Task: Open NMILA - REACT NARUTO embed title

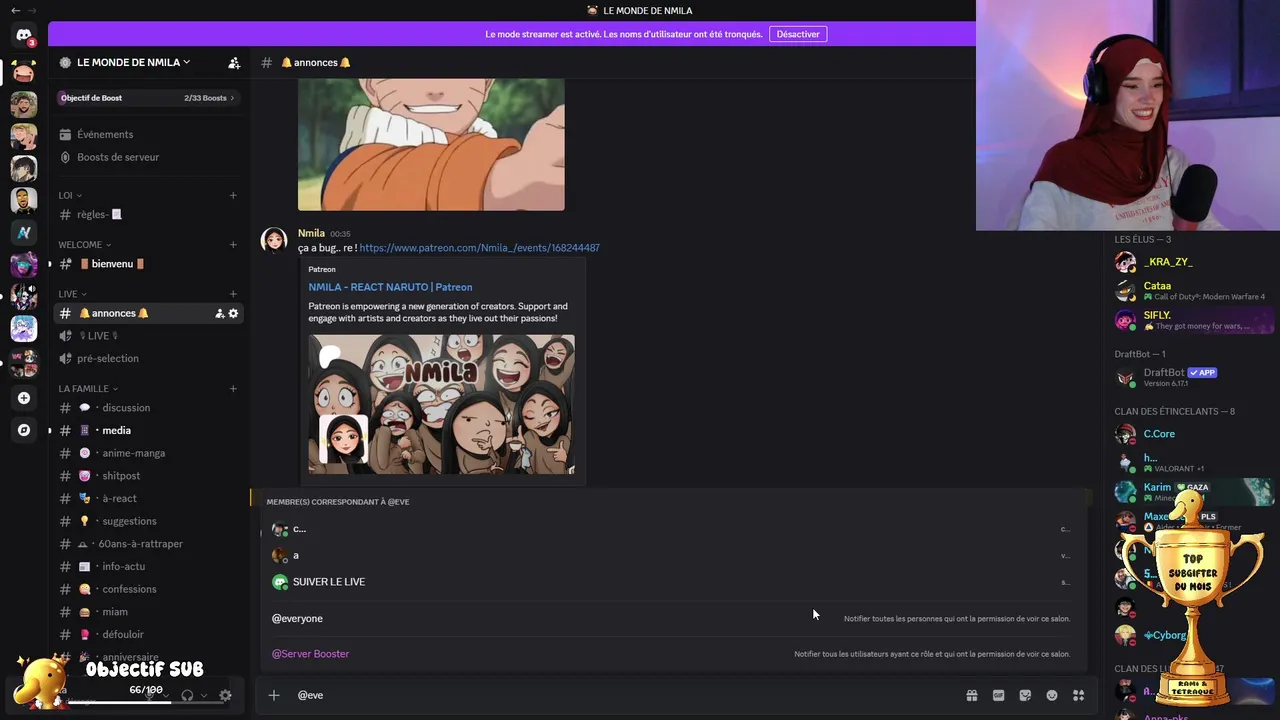Action: [390, 287]
